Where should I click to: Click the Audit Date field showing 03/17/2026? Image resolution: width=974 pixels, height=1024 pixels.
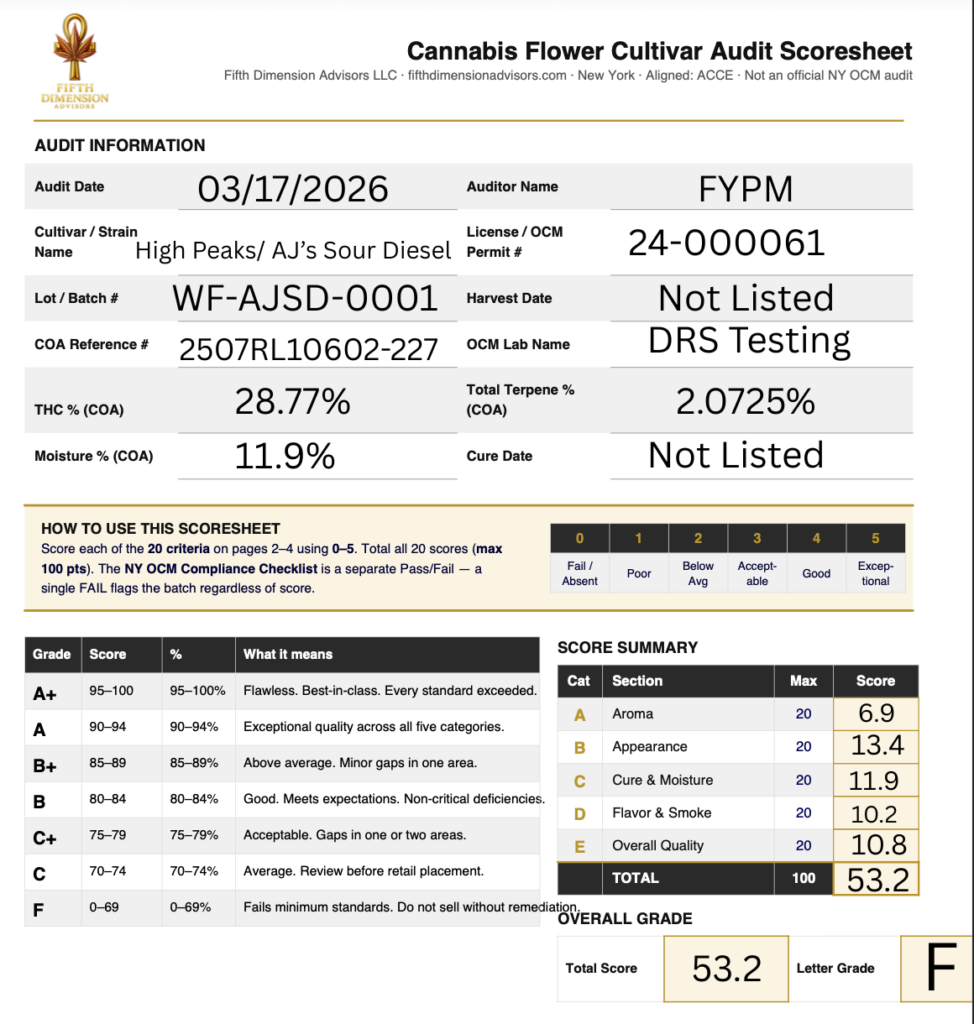coord(293,188)
